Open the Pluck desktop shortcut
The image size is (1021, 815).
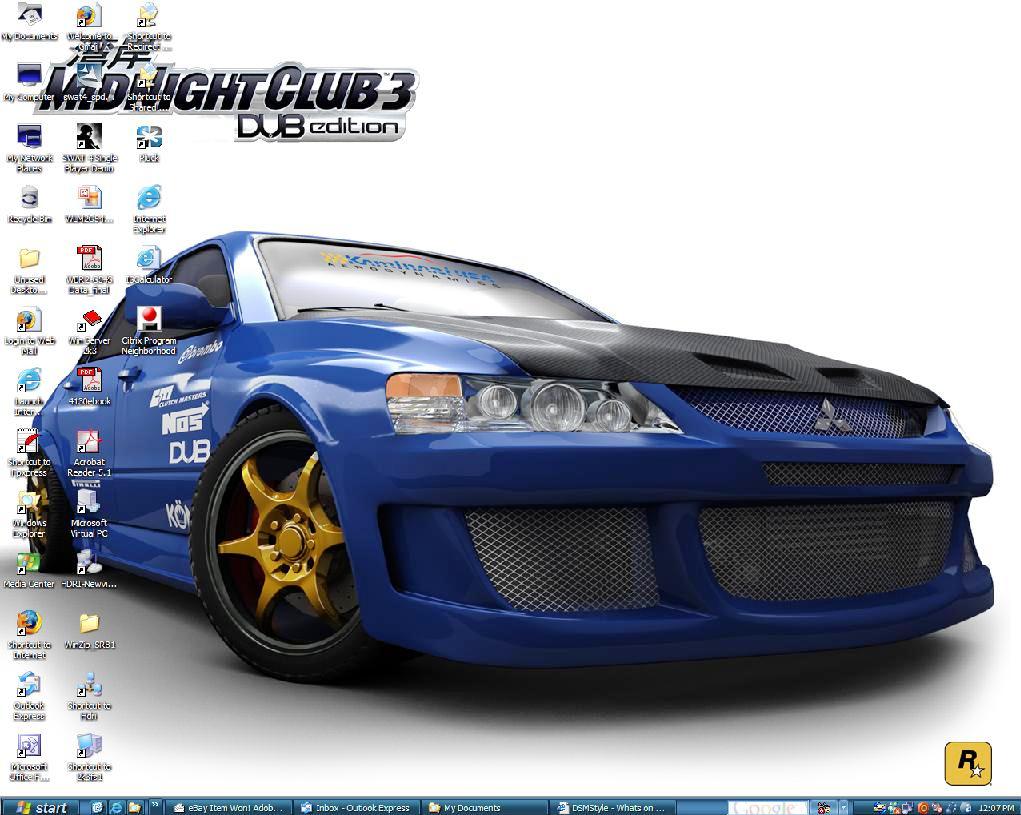coord(149,138)
